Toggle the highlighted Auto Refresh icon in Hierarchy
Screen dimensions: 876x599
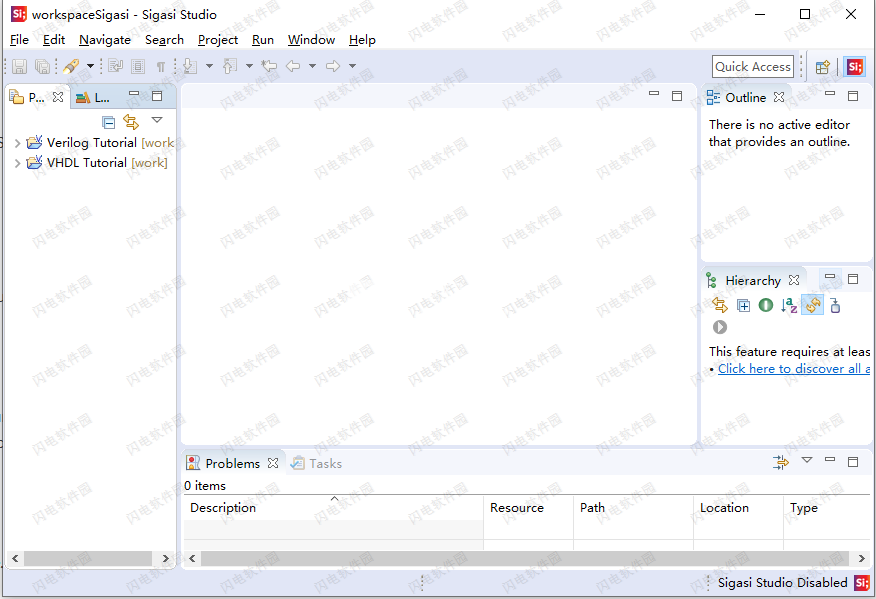813,305
